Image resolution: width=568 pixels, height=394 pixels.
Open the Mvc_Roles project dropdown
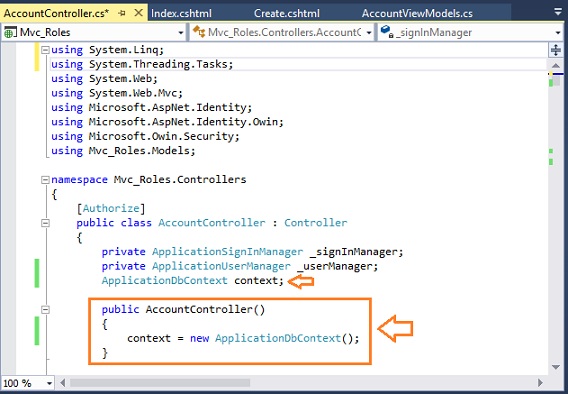pyautogui.click(x=94, y=33)
